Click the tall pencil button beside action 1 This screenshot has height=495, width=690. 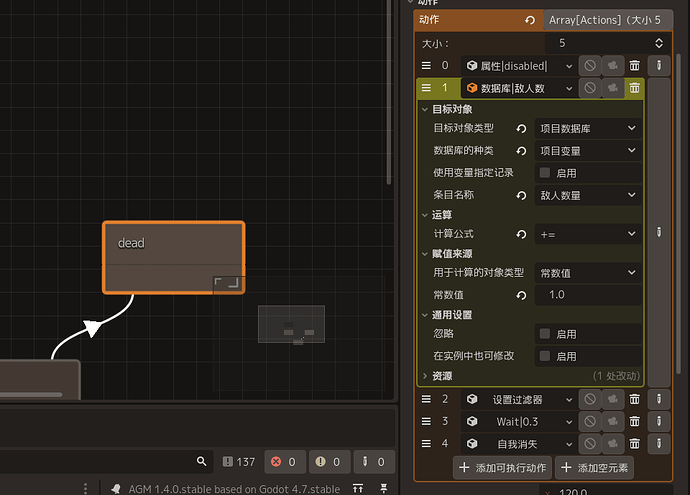click(659, 232)
